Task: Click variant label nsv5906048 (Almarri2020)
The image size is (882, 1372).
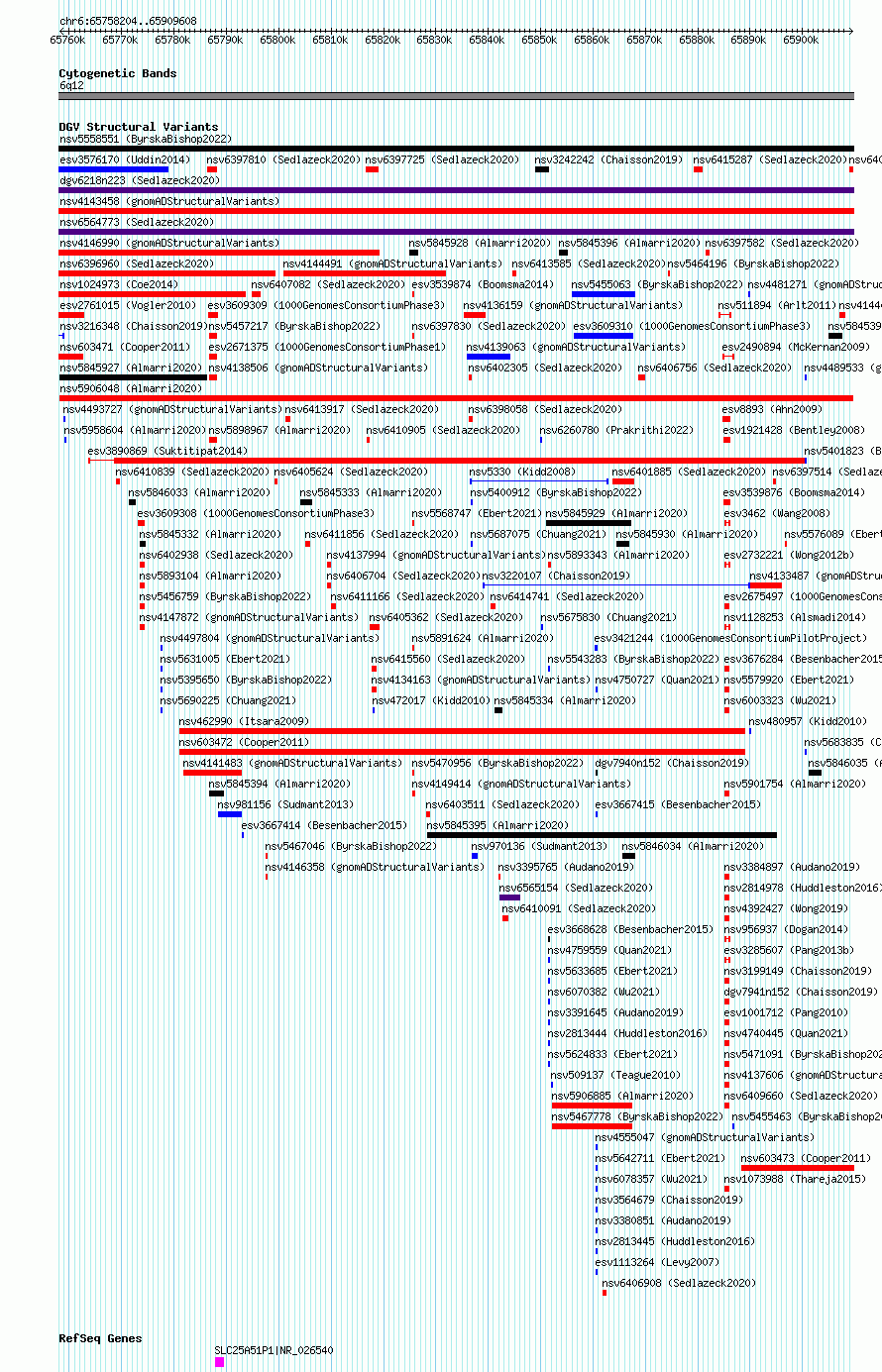Action: (x=130, y=388)
